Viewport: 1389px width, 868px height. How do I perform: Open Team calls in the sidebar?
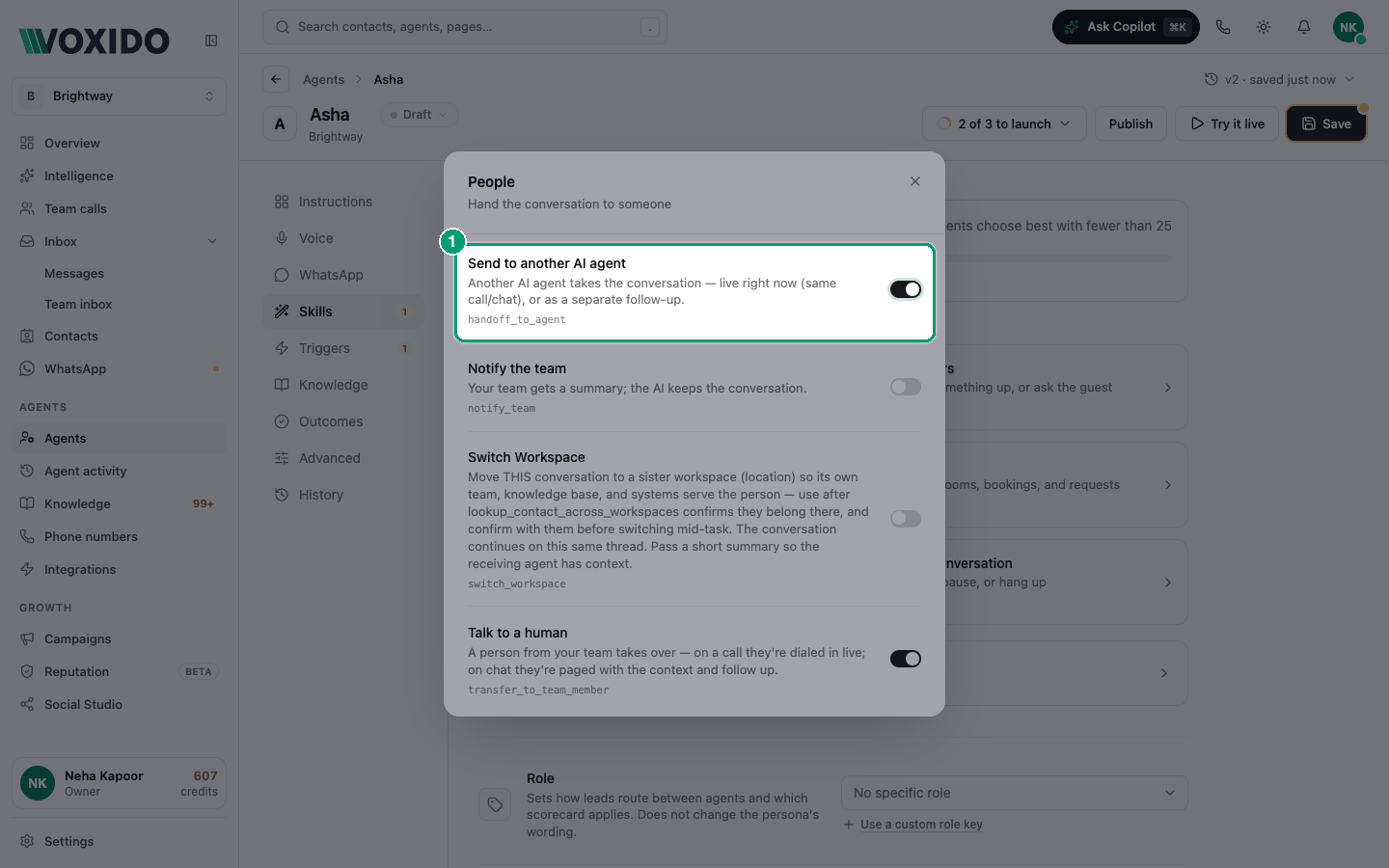pos(120,208)
